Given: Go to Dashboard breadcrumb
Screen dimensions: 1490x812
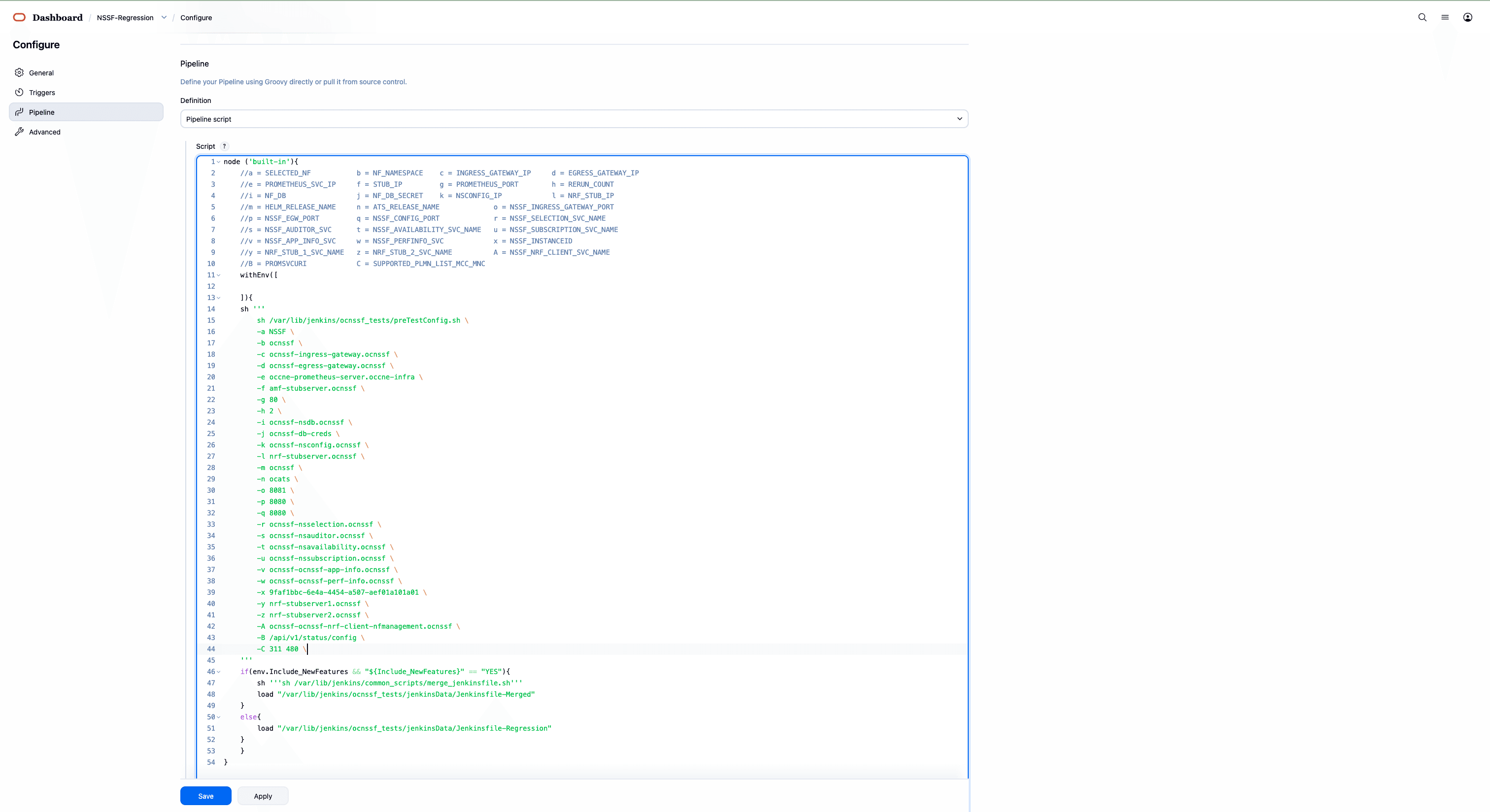Looking at the screenshot, I should pyautogui.click(x=57, y=17).
